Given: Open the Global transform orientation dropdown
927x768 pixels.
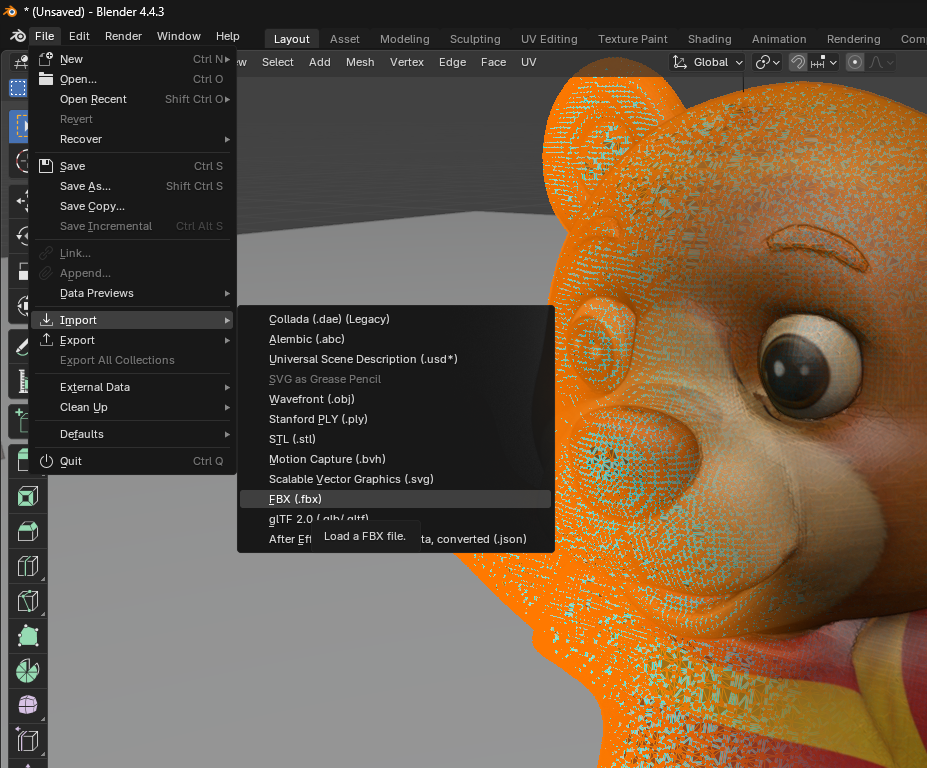Looking at the screenshot, I should click(x=707, y=62).
